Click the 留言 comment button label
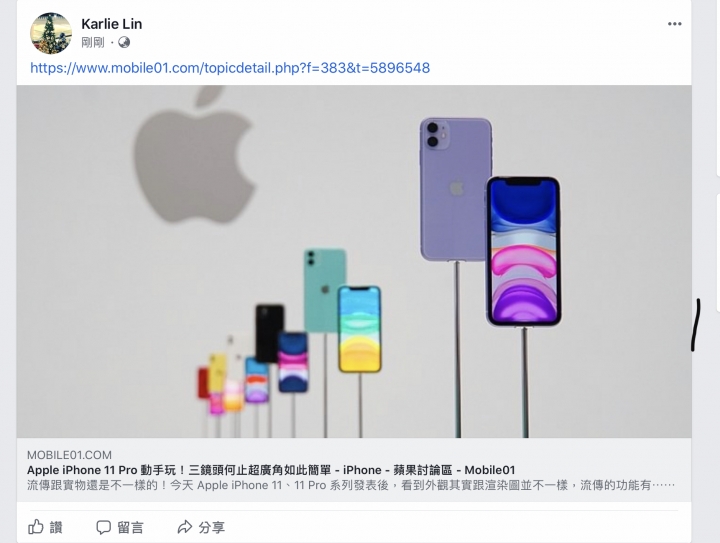 coord(130,527)
